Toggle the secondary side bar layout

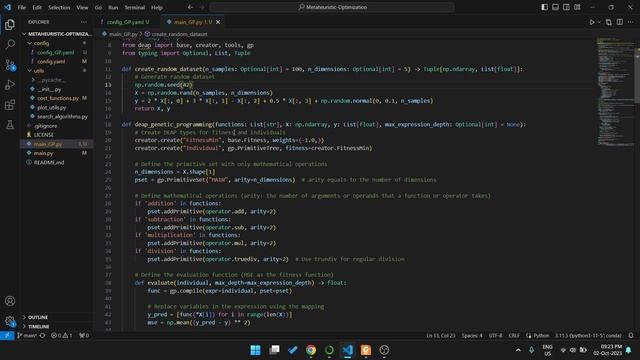coord(566,7)
